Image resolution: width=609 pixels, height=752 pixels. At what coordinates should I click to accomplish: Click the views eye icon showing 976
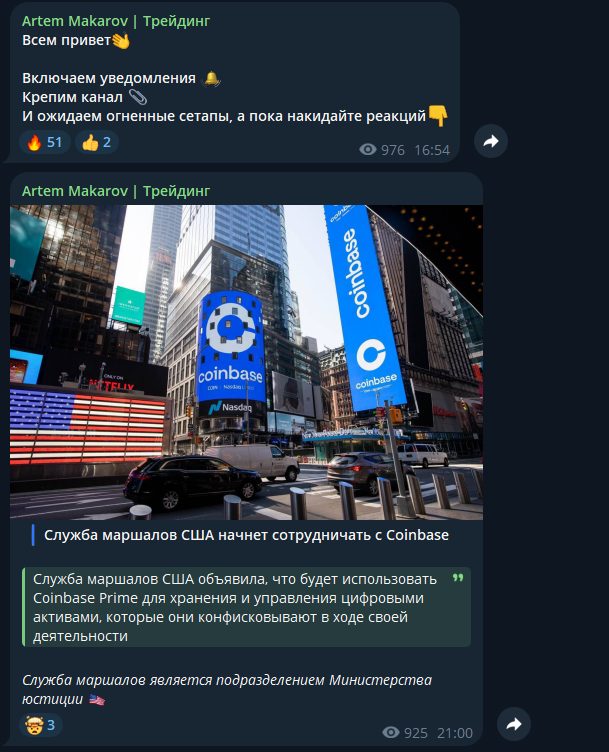(x=368, y=150)
